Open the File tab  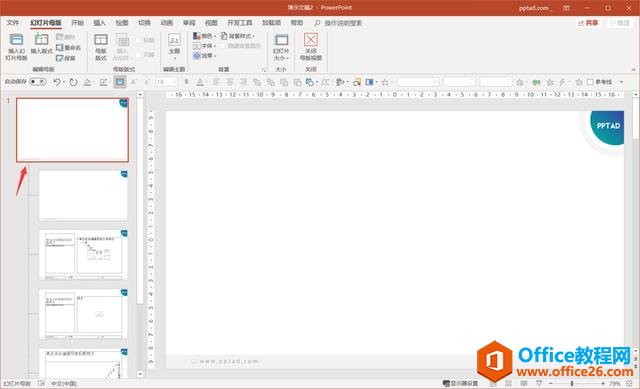[x=13, y=23]
